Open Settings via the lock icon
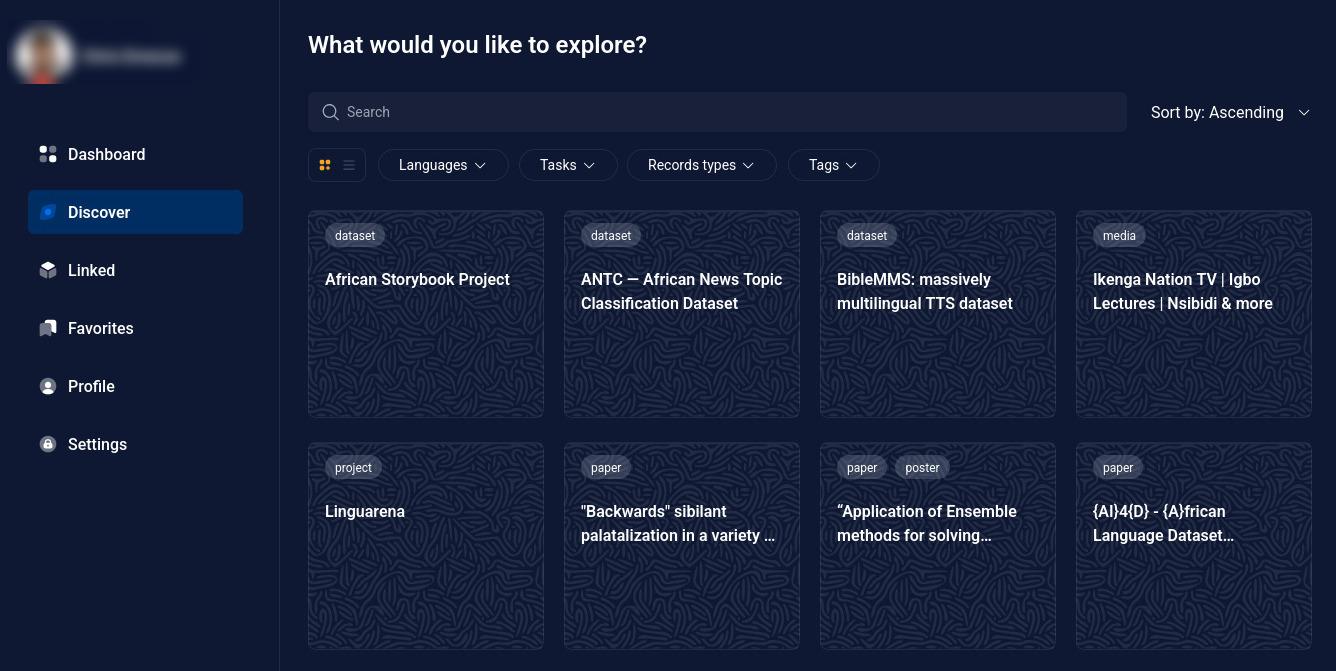This screenshot has height=671, width=1336. tap(48, 444)
